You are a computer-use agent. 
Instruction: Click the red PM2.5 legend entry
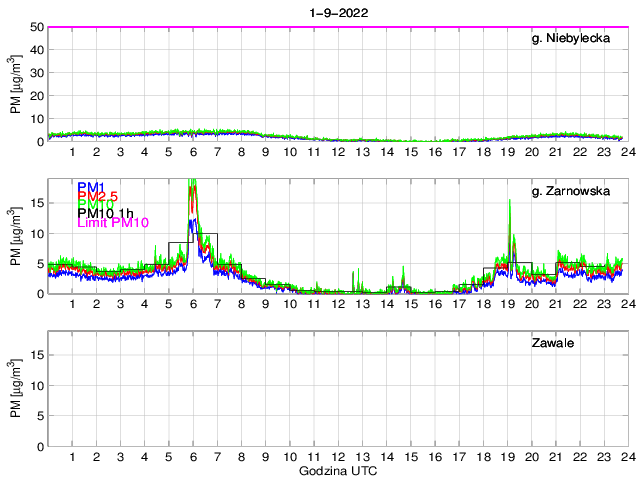(x=99, y=199)
